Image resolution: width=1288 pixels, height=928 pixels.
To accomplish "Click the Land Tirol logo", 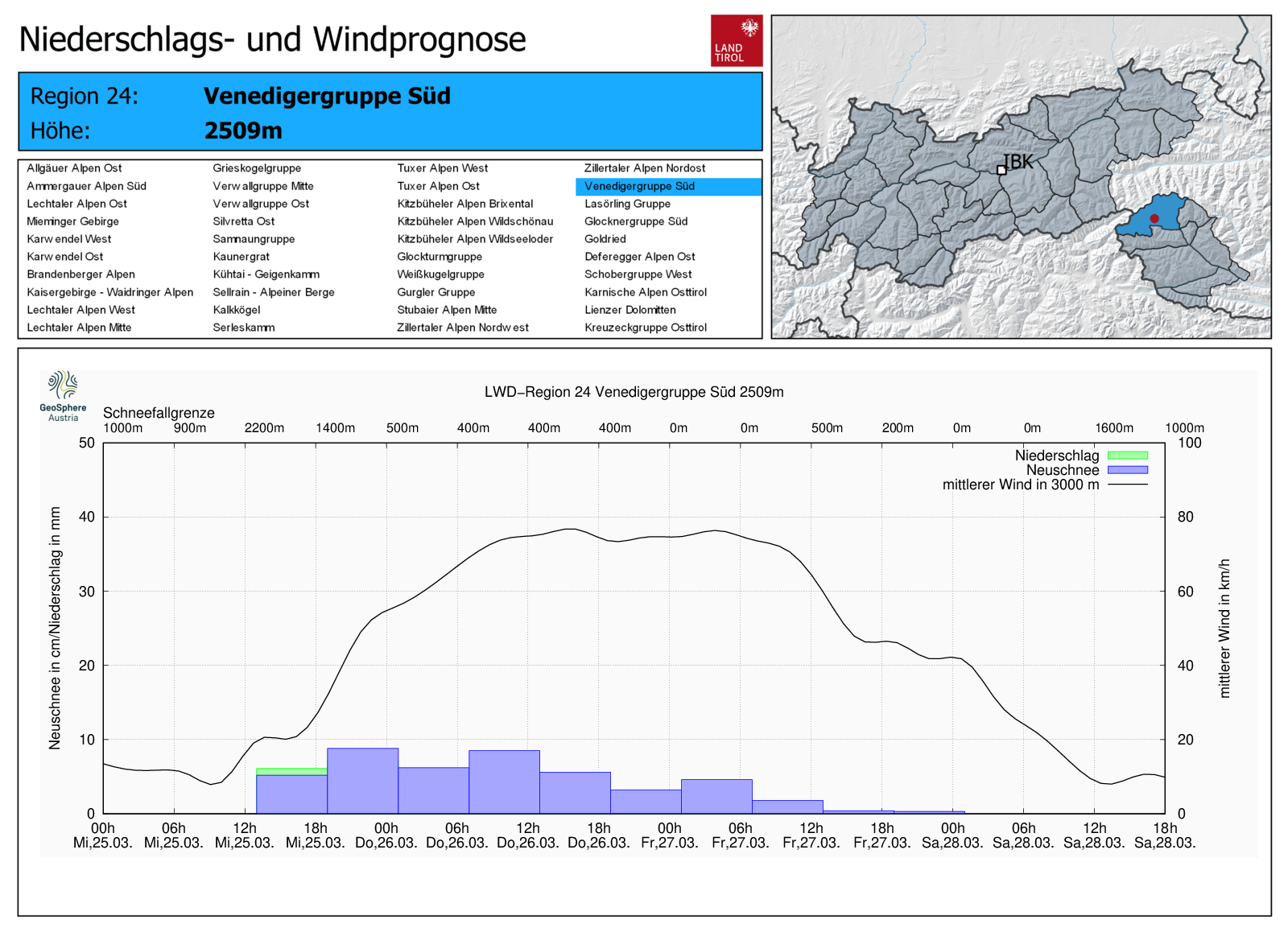I will click(x=736, y=40).
